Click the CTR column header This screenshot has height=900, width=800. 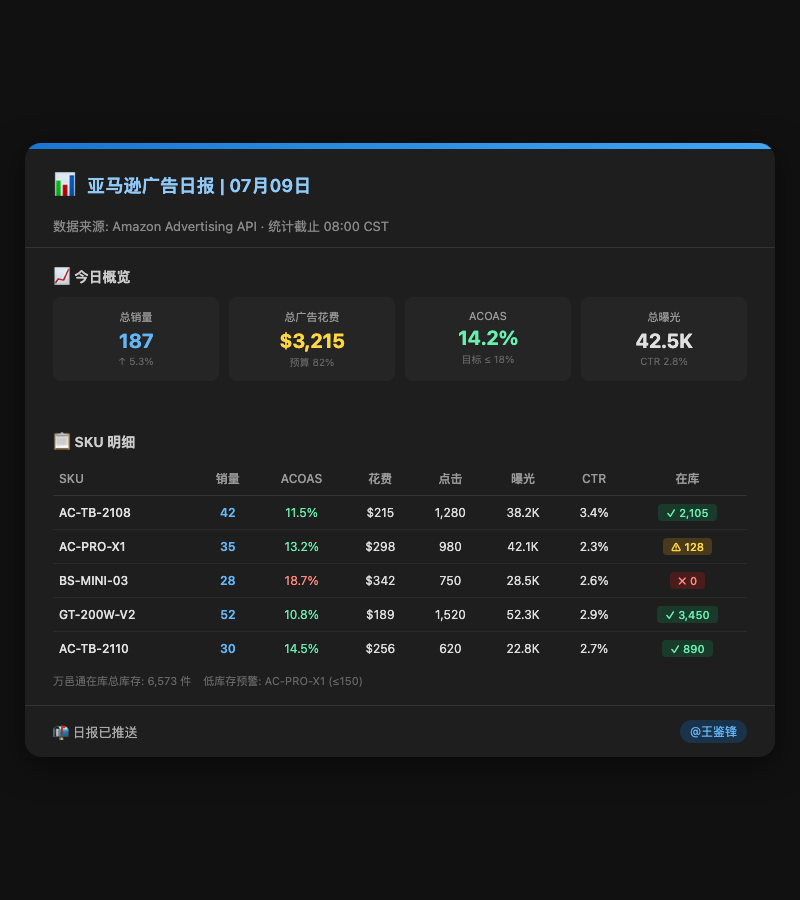pyautogui.click(x=594, y=479)
